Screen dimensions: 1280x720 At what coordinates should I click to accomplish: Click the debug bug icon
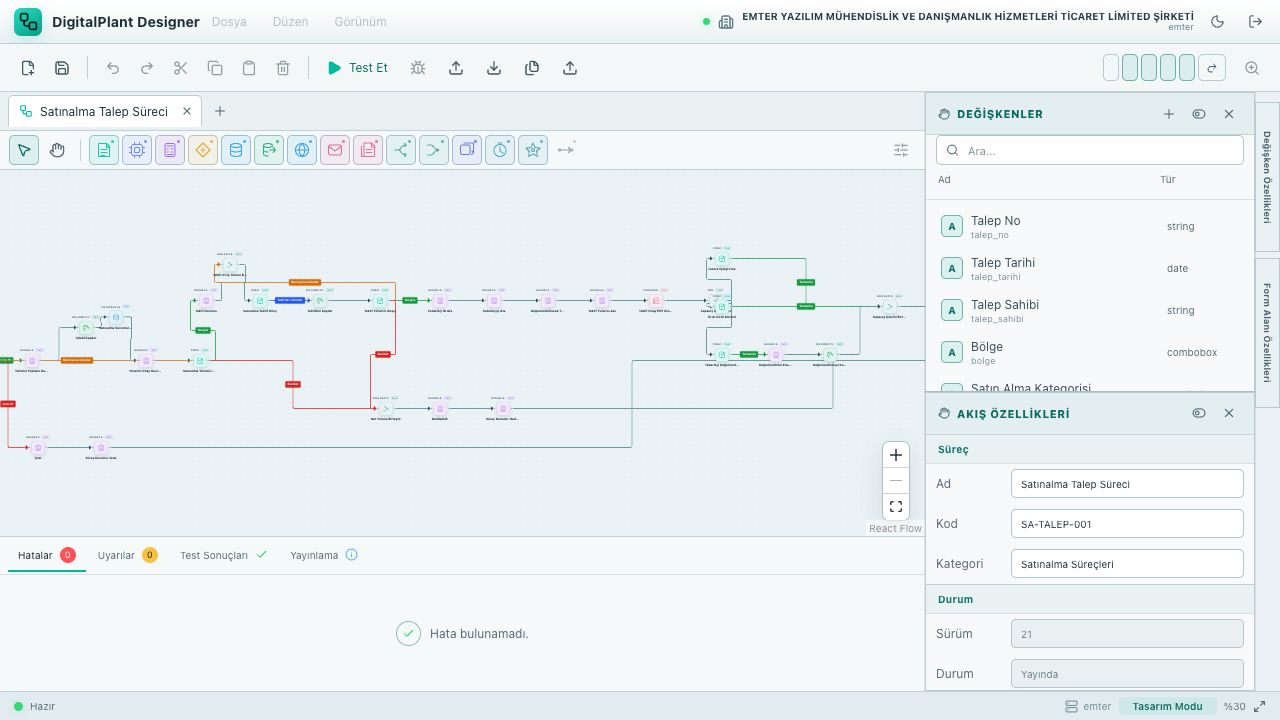point(418,68)
